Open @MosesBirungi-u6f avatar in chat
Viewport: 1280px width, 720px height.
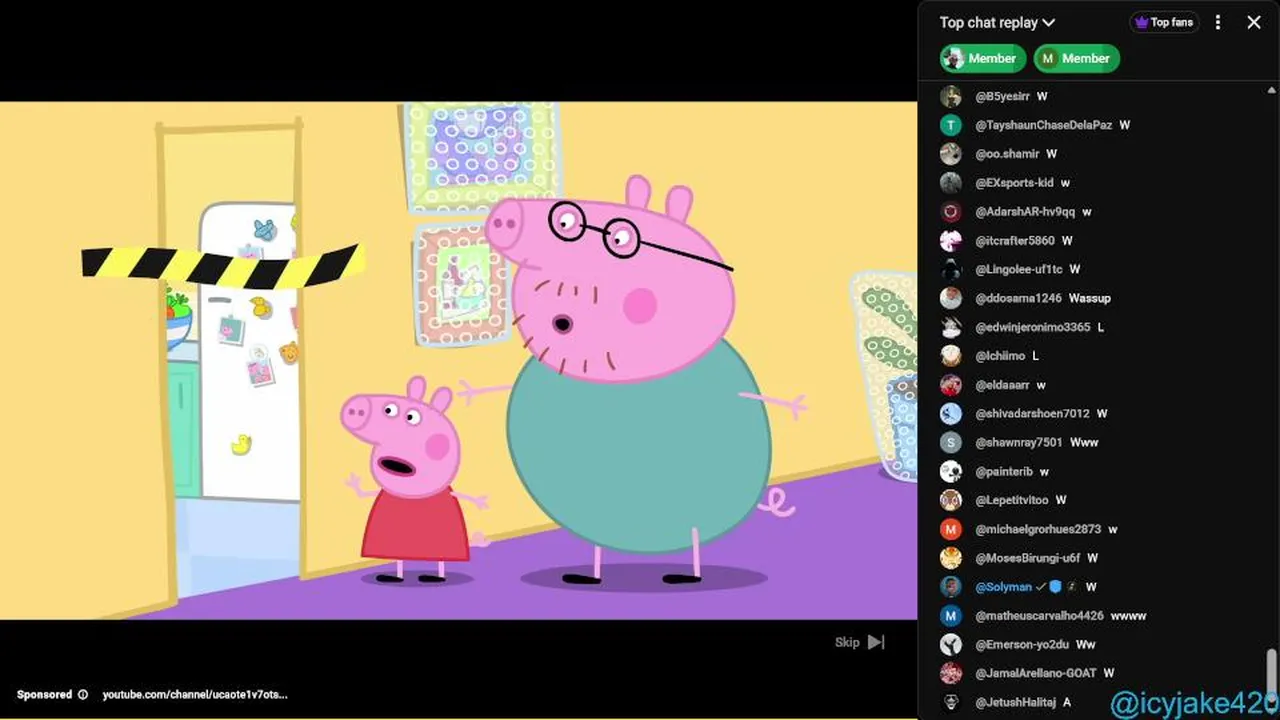coord(951,558)
